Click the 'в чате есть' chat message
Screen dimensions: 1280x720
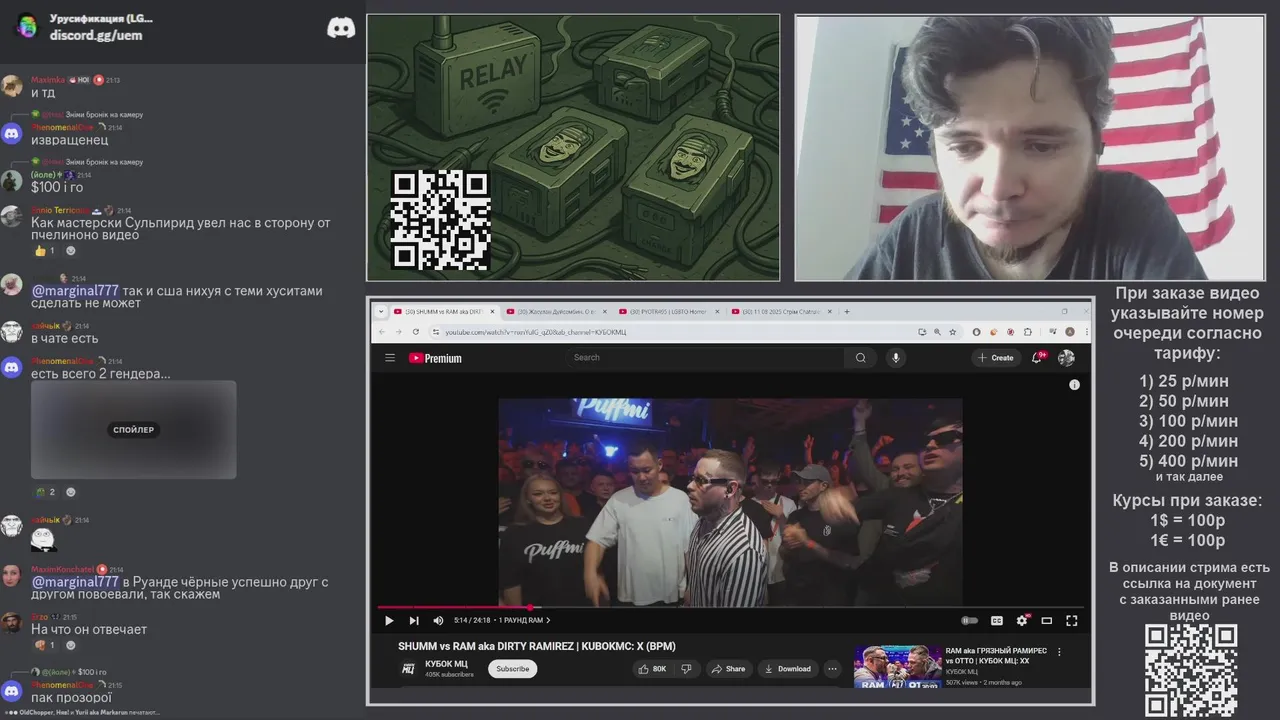coord(65,338)
